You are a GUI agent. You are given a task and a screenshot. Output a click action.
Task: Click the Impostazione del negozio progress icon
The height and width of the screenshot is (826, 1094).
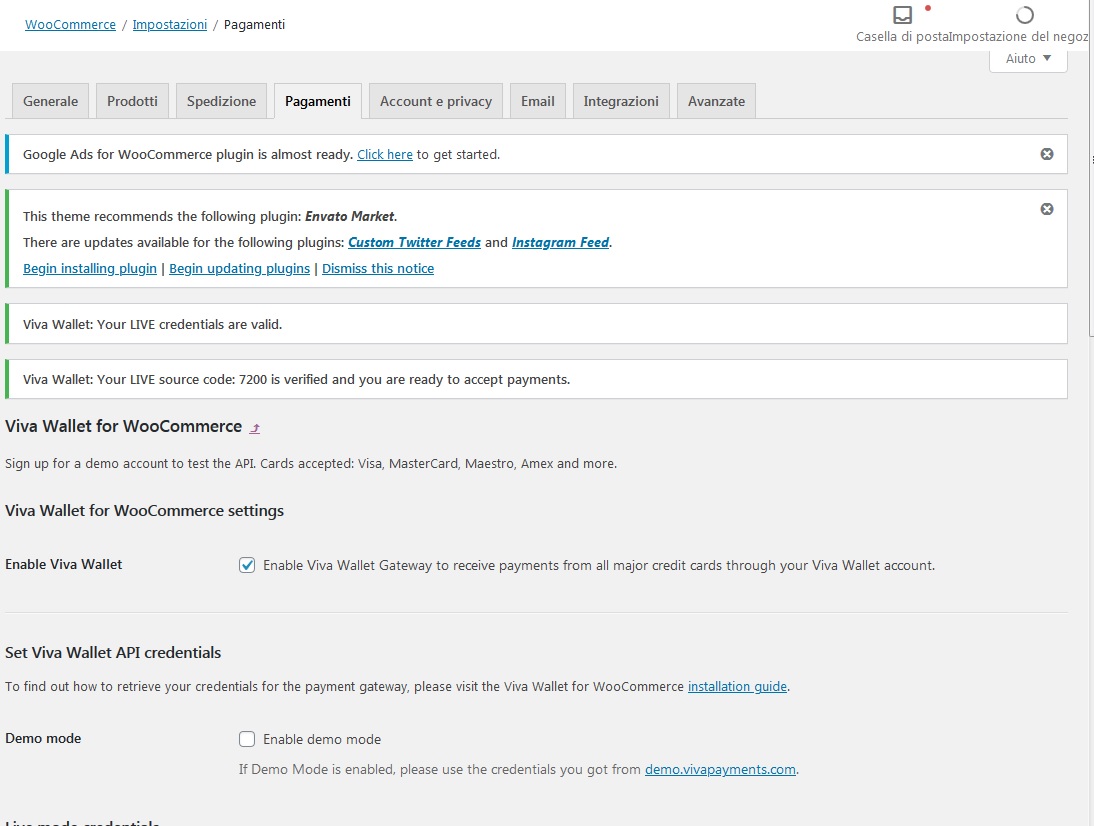click(x=1023, y=15)
